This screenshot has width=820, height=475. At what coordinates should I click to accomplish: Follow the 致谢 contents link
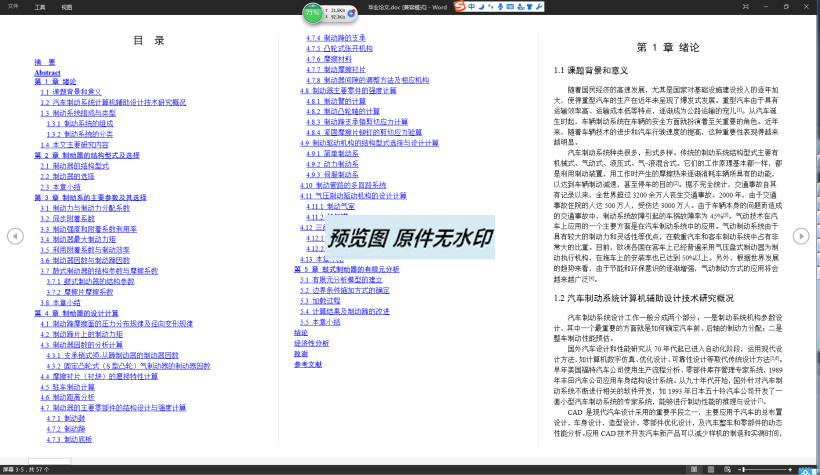(x=301, y=354)
